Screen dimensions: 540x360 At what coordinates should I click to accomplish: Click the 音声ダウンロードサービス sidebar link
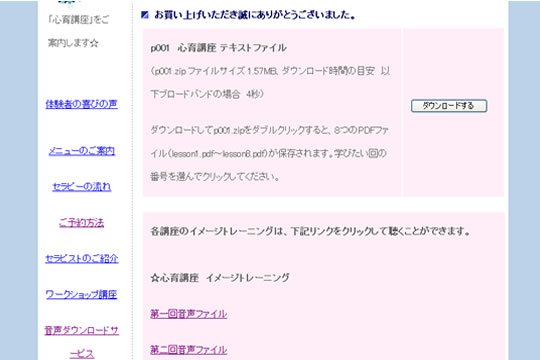(x=82, y=342)
